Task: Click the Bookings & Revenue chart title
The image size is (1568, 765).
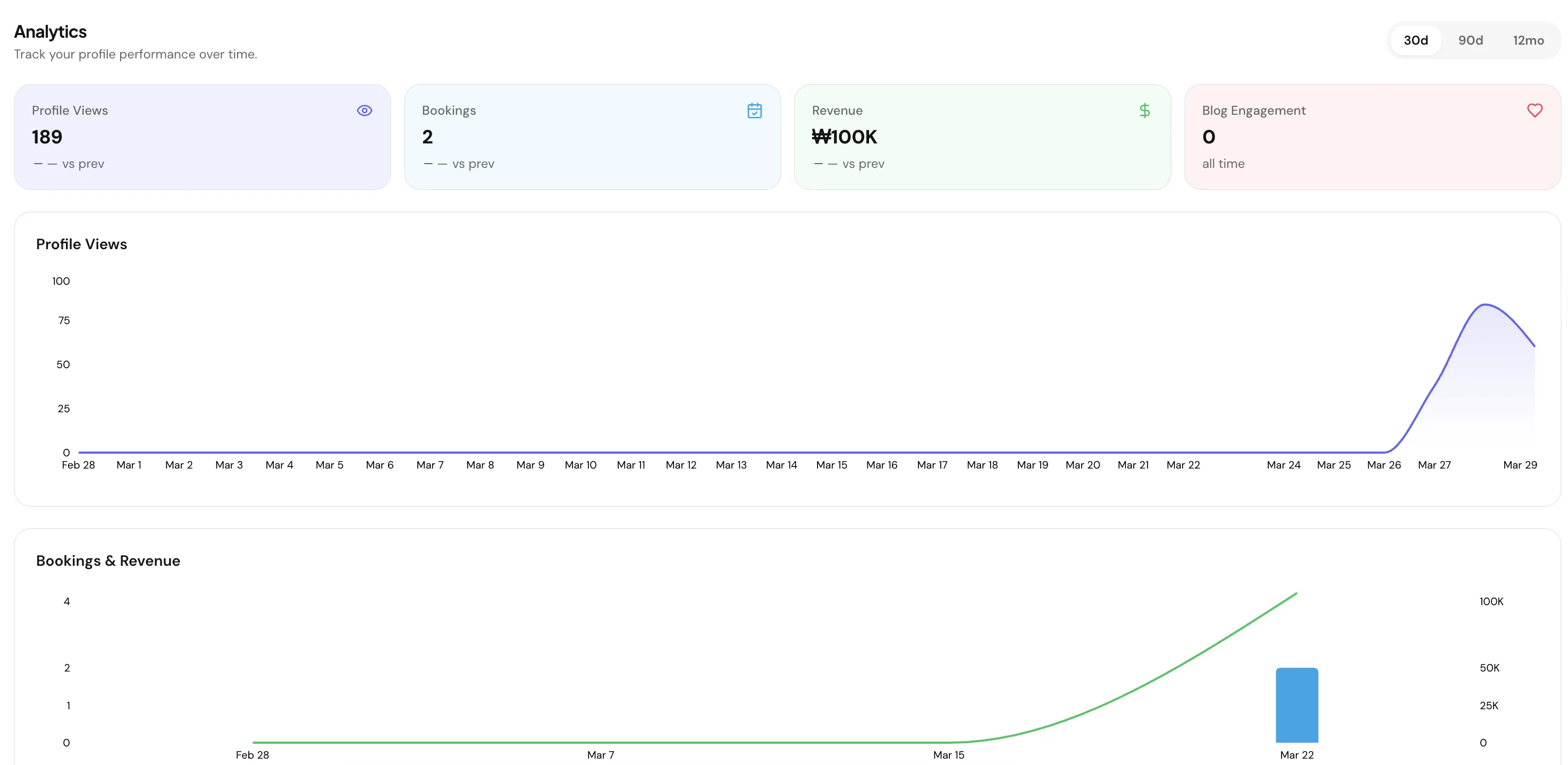Action: click(108, 560)
